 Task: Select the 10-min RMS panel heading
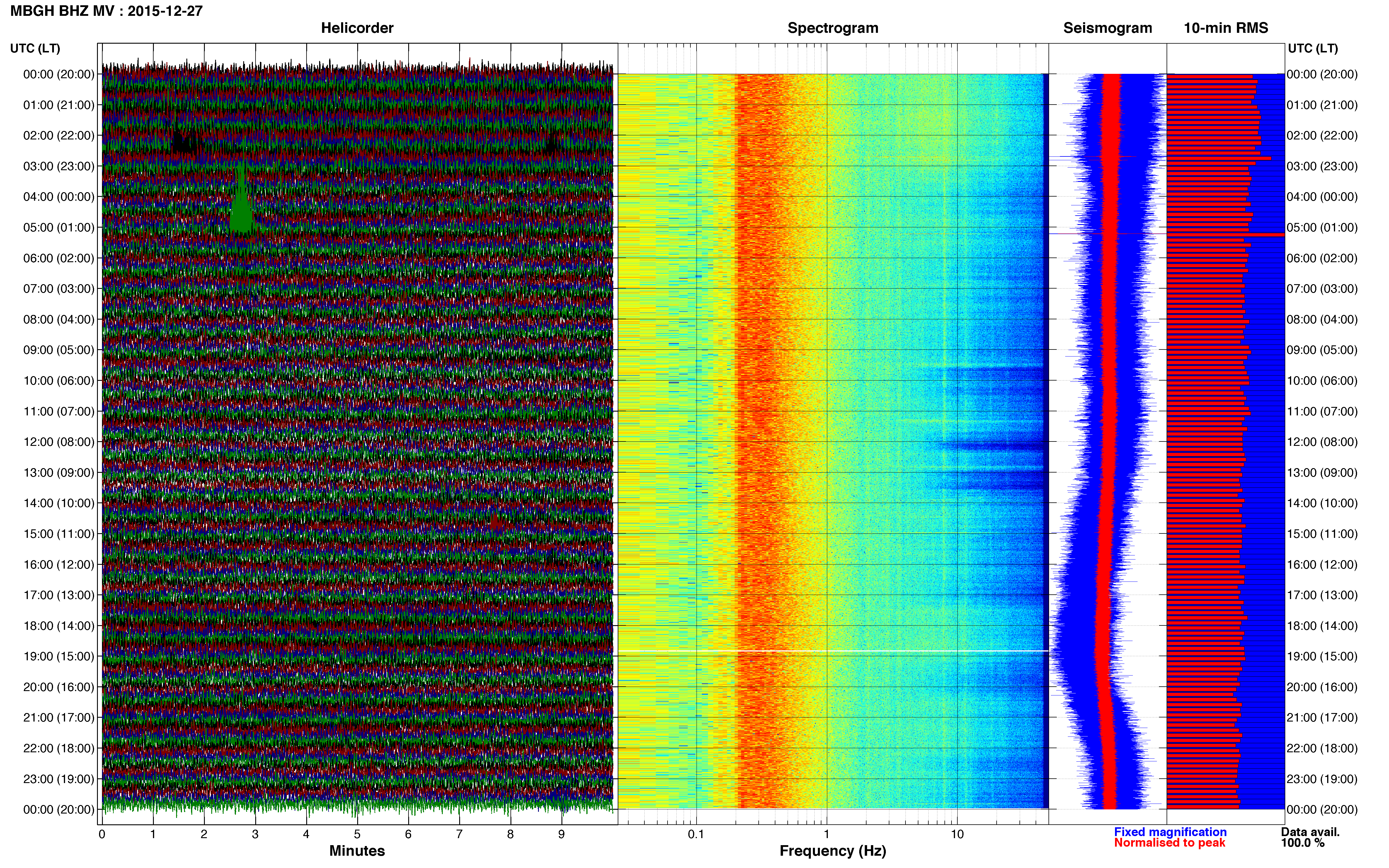(1226, 28)
